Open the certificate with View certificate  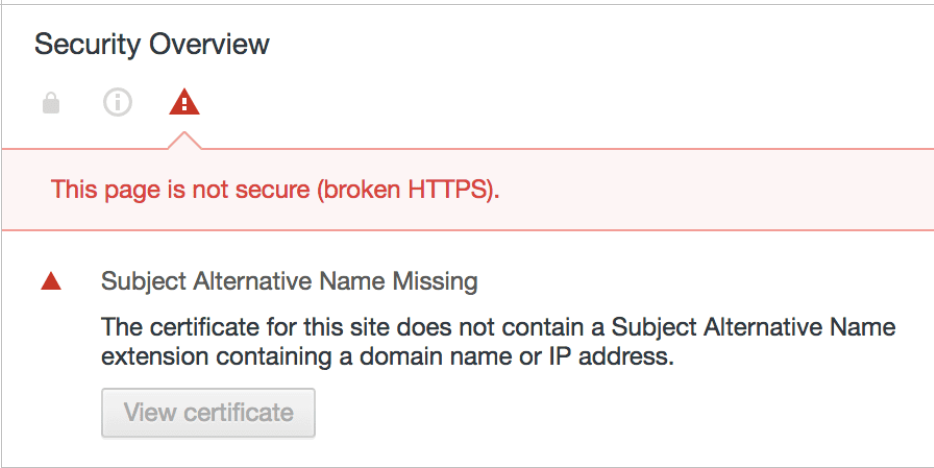208,413
